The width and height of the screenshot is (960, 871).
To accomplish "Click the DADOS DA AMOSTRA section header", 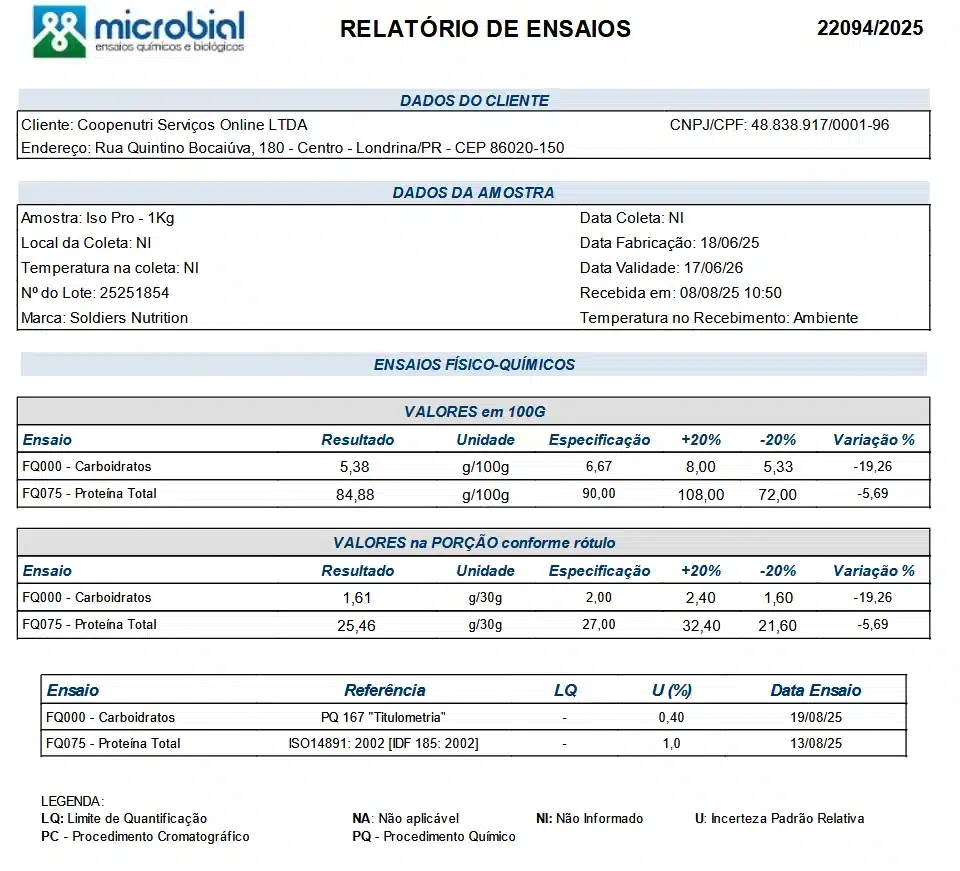I will click(473, 193).
